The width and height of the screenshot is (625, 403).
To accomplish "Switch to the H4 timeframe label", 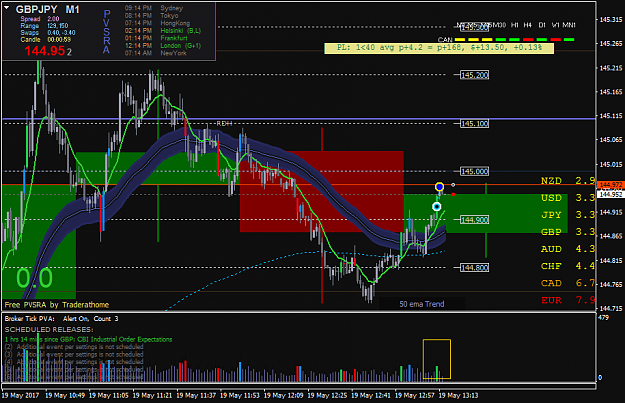I will [528, 25].
